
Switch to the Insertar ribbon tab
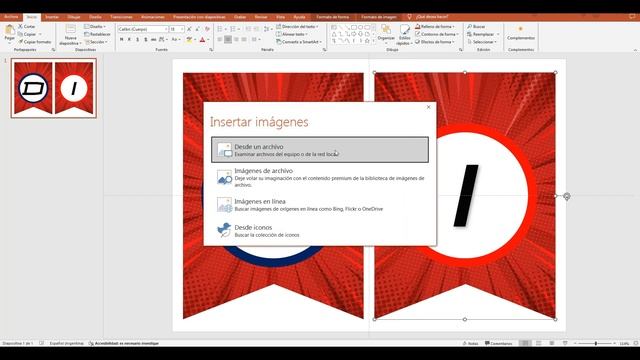[52, 17]
